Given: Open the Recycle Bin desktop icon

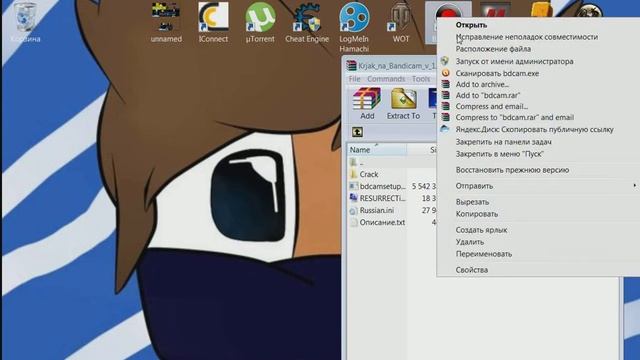Looking at the screenshot, I should (25, 22).
